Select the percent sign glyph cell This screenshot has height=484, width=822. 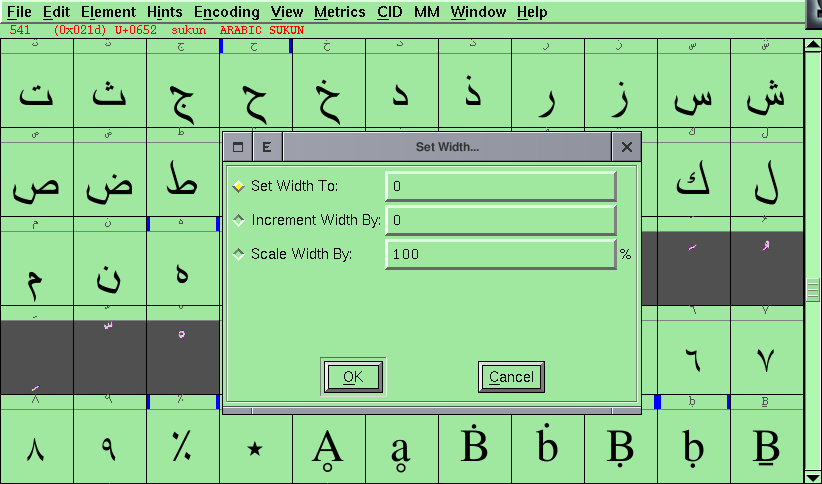pos(182,449)
